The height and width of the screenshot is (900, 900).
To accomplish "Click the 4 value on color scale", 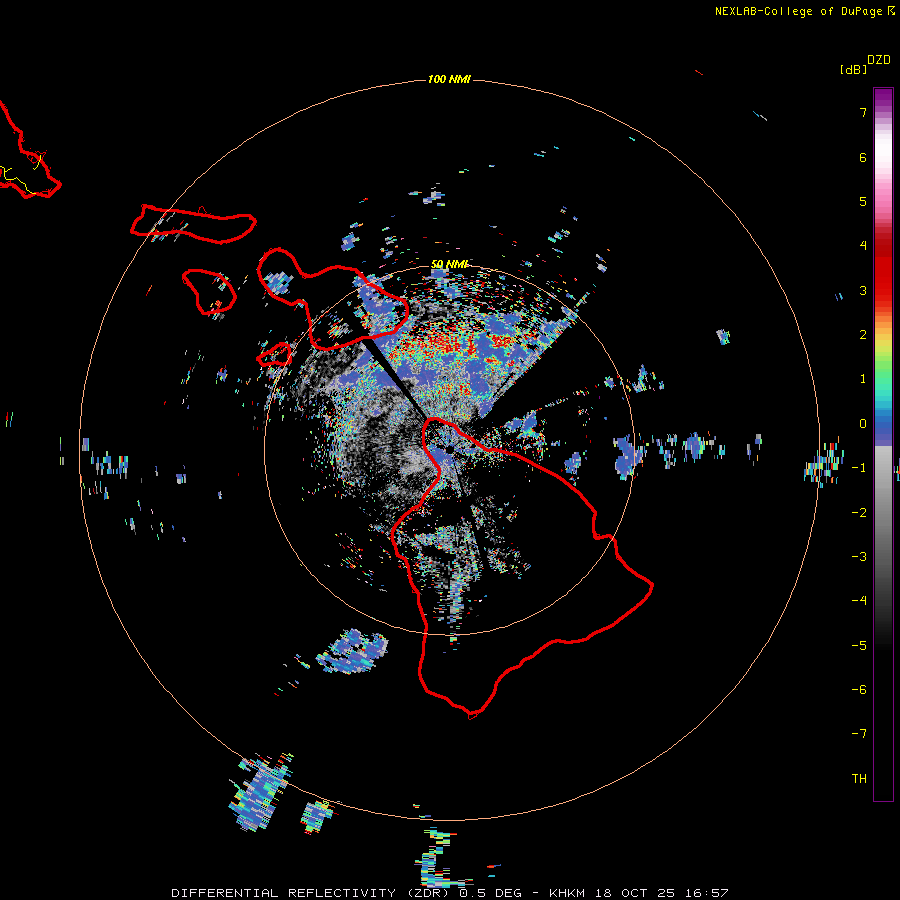I will [863, 246].
